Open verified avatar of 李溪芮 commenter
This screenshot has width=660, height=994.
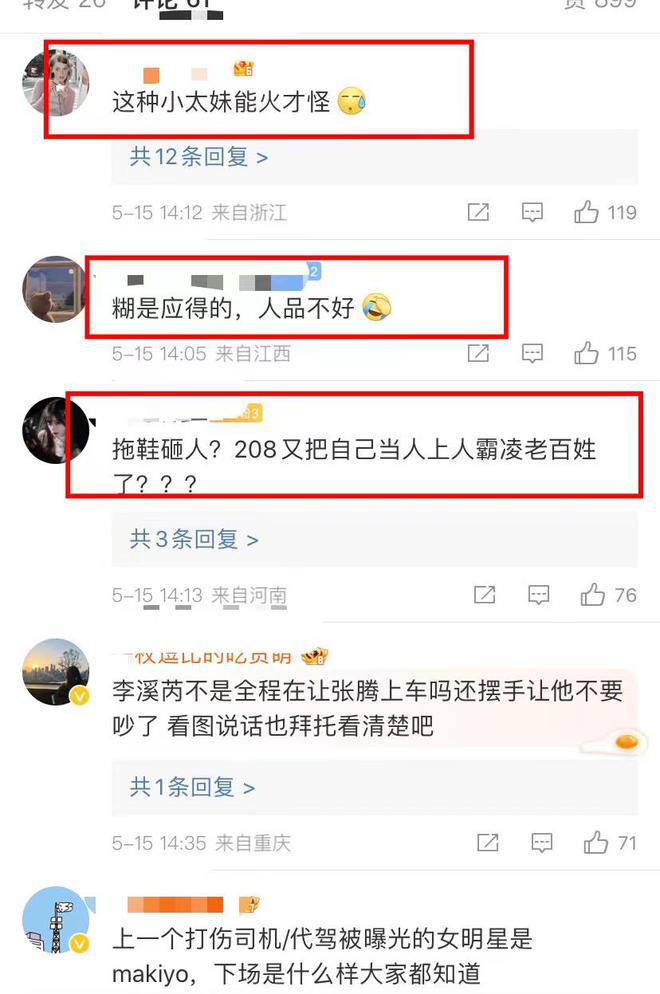pyautogui.click(x=56, y=672)
